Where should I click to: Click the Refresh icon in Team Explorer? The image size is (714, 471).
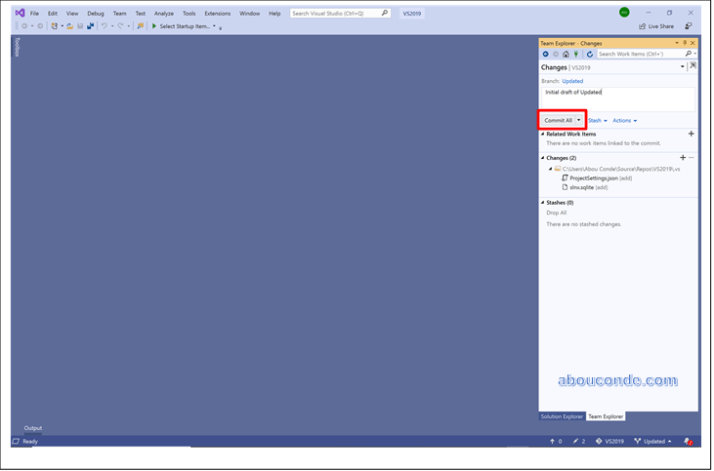pyautogui.click(x=590, y=54)
